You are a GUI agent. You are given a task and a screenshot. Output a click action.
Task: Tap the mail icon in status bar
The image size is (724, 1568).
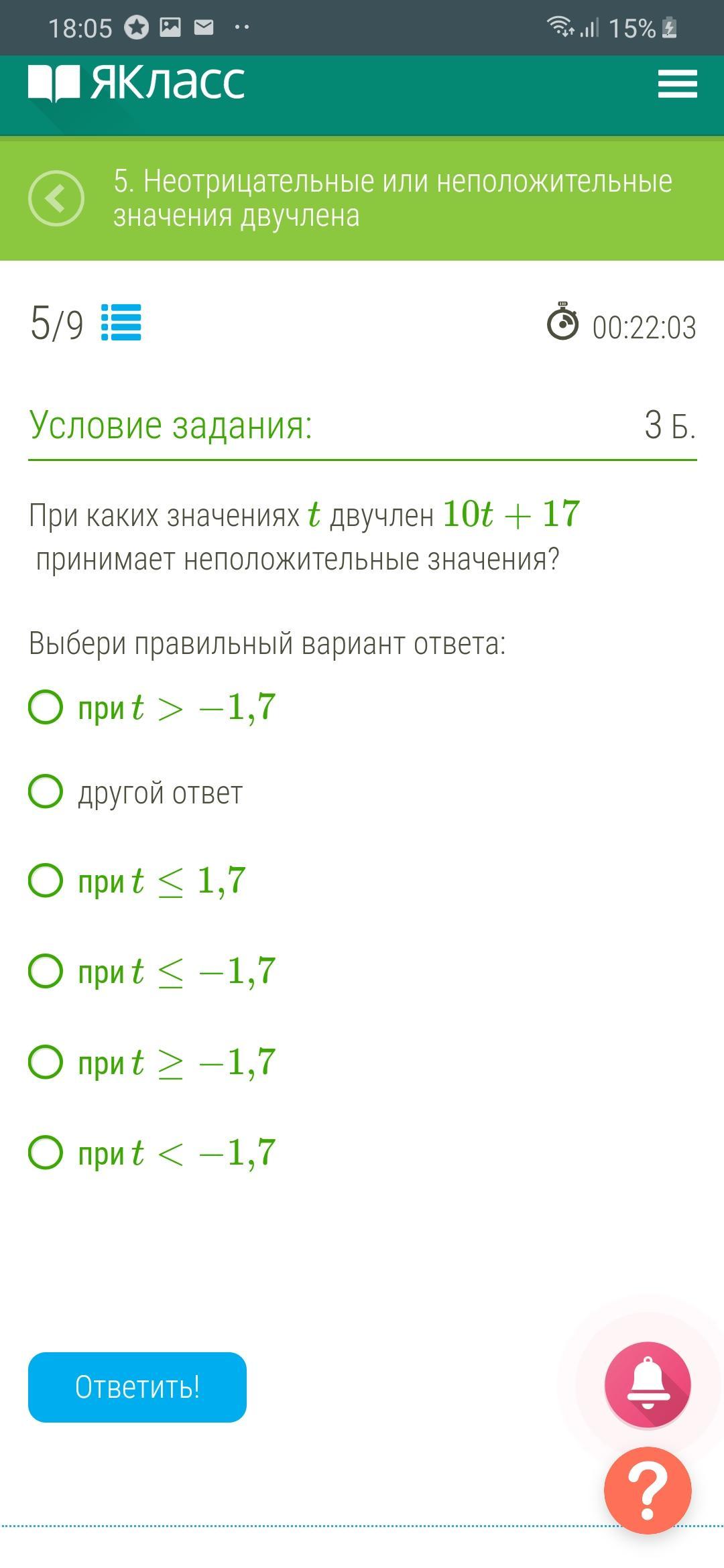204,27
